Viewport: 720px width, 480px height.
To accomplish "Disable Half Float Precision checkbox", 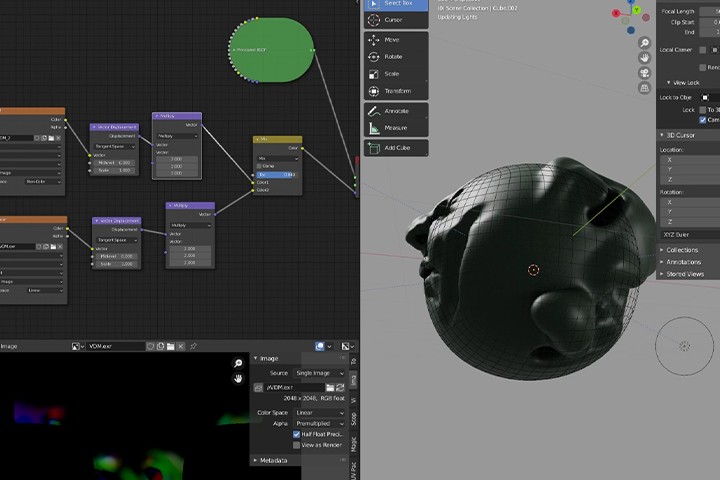I will coord(297,435).
